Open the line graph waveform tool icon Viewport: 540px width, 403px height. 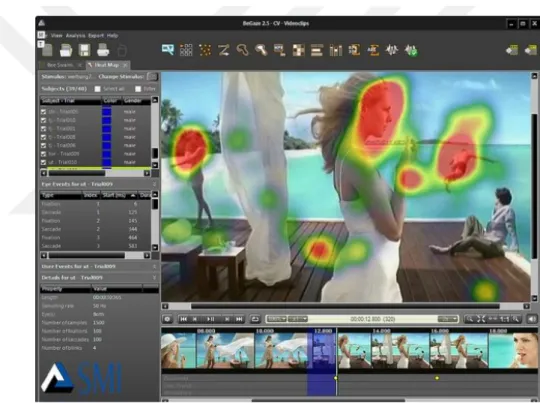(x=392, y=50)
